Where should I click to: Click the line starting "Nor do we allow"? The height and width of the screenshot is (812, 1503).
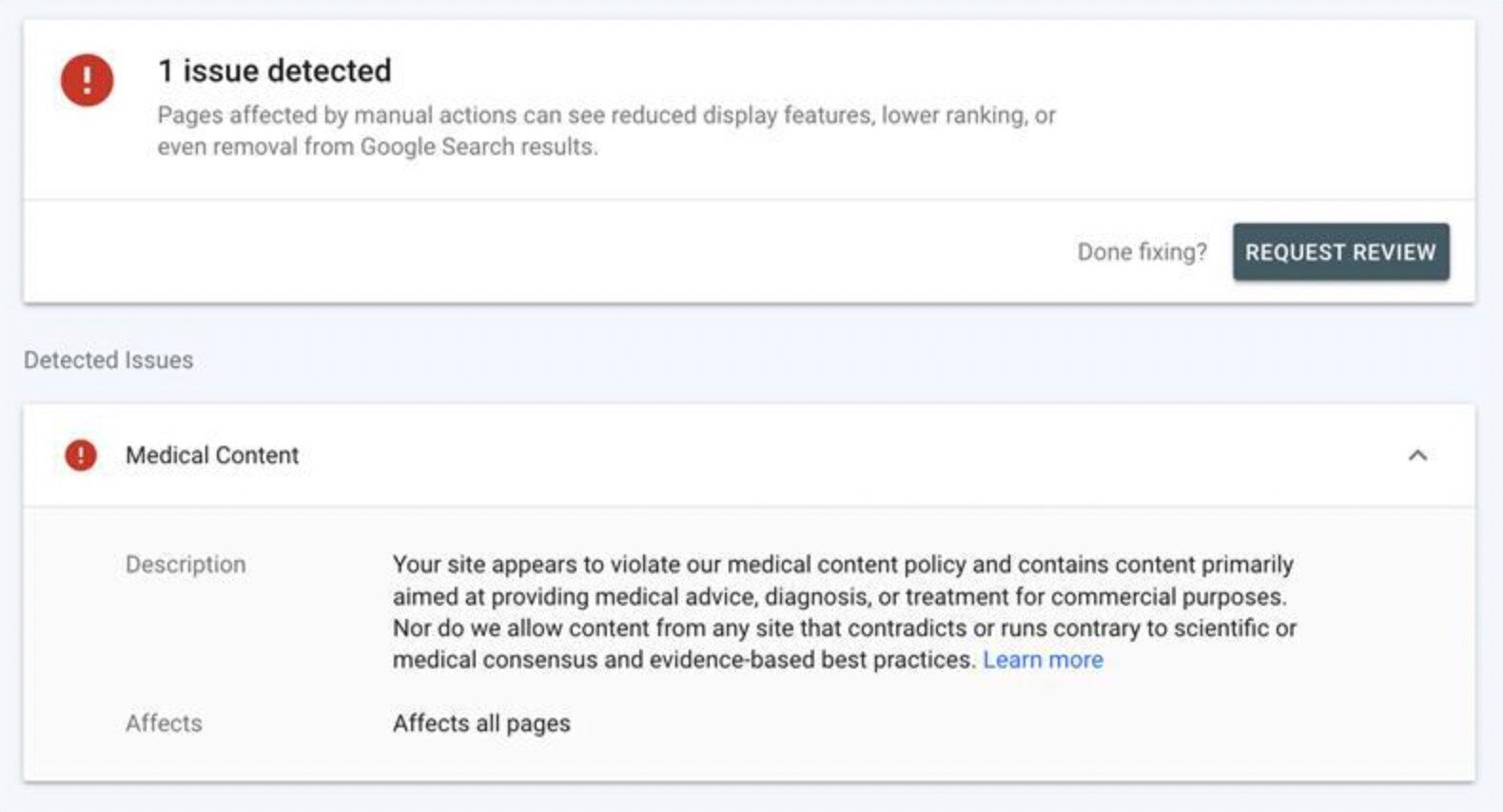[x=844, y=628]
